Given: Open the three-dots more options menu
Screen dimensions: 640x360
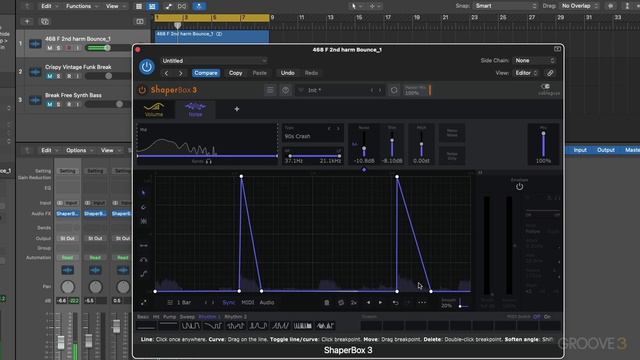Looking at the screenshot, I should (422, 303).
